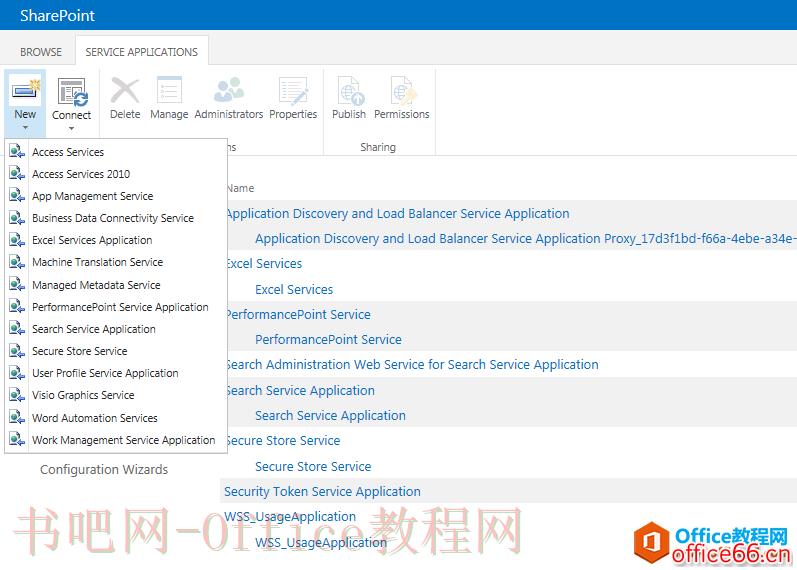This screenshot has height=570, width=797.
Task: Open Configuration Wizards in side navigation
Action: tap(104, 469)
